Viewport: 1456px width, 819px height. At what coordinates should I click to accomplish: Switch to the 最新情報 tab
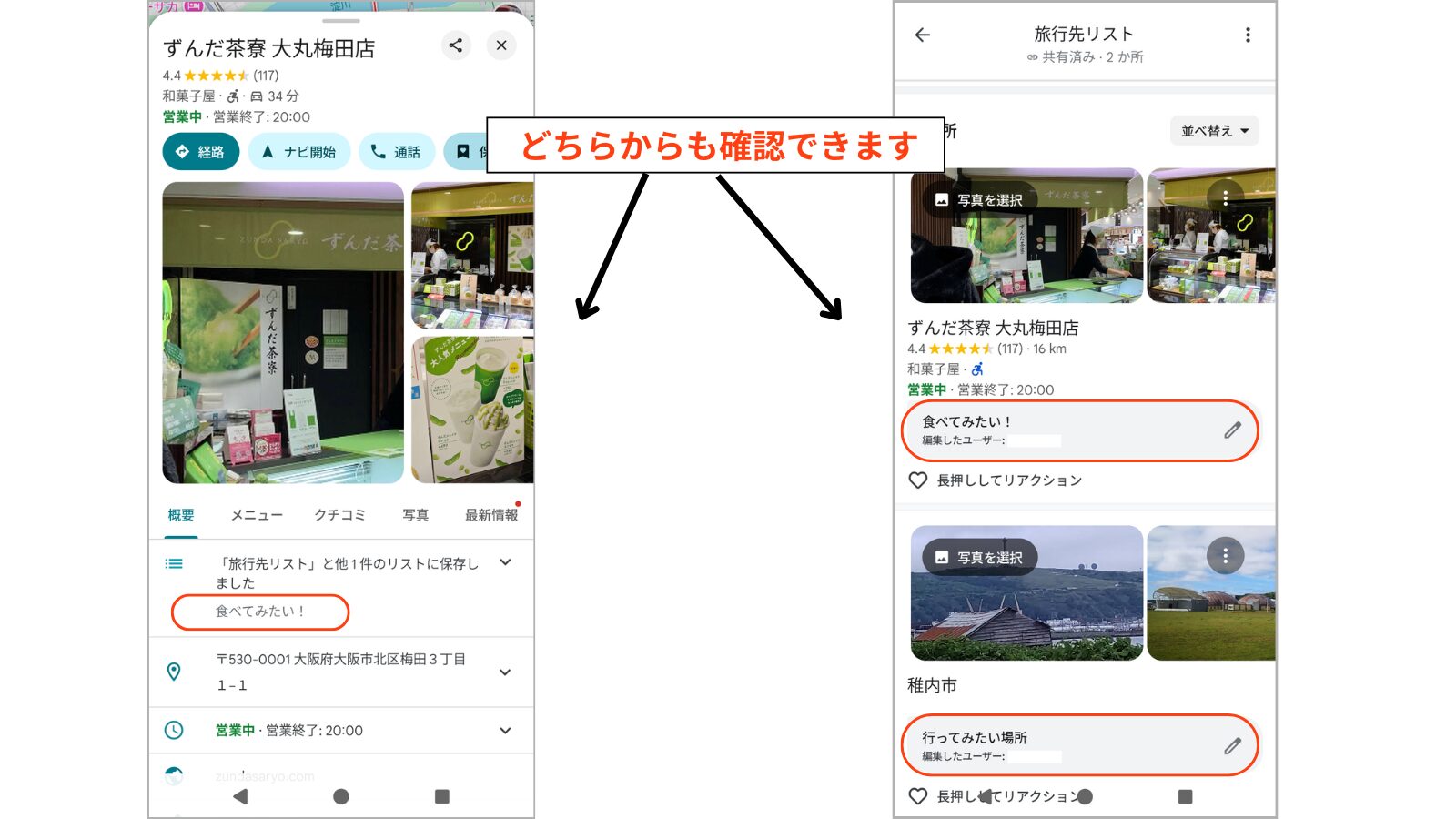coord(491,515)
